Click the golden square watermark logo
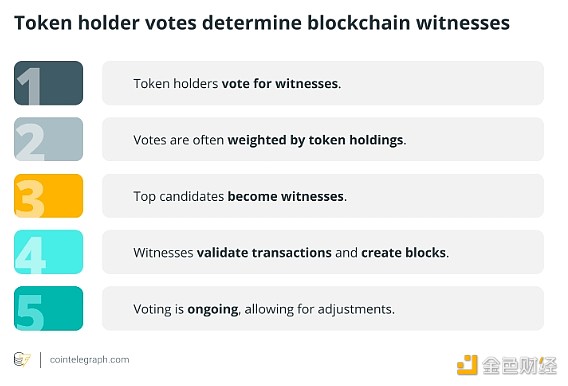 click(467, 365)
